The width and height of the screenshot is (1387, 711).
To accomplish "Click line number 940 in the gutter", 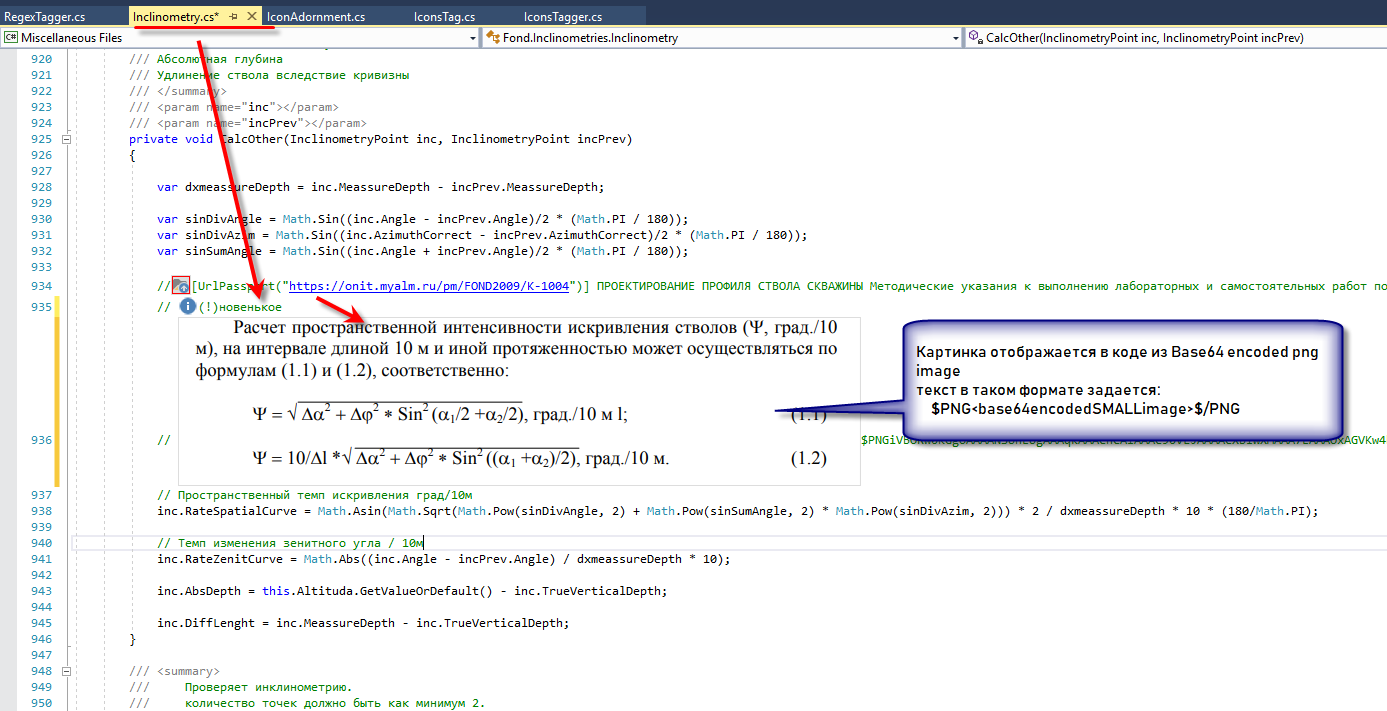I will 41,543.
